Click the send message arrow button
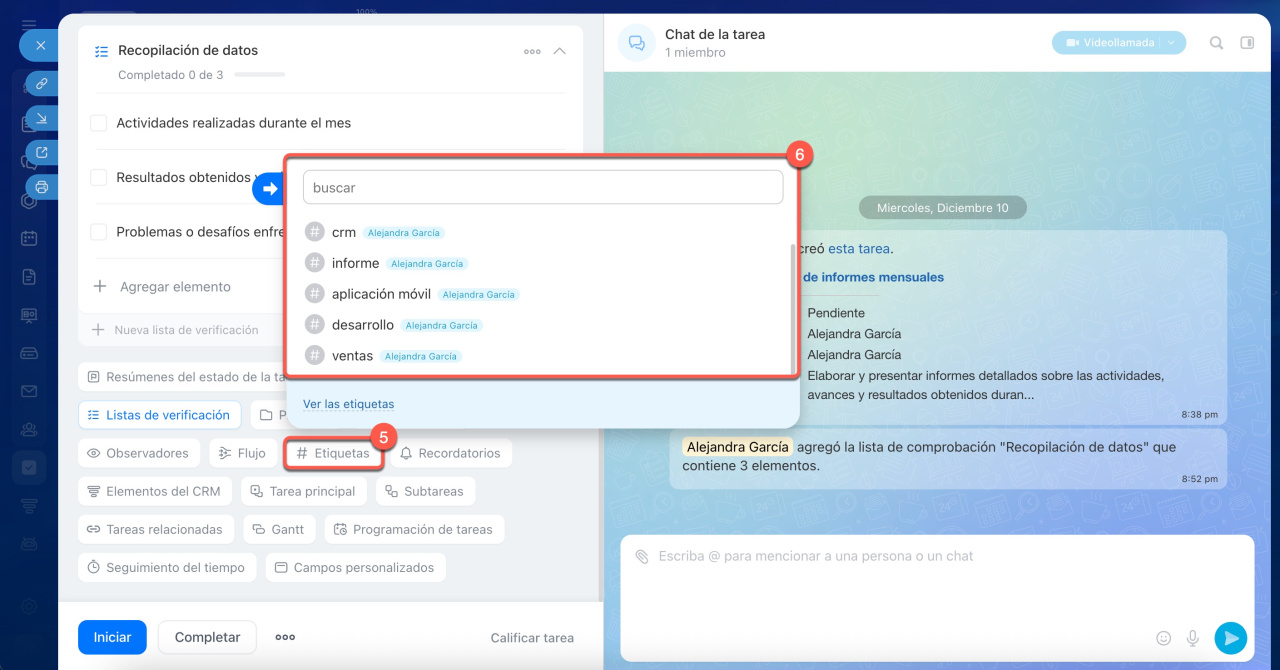This screenshot has height=670, width=1280. (x=1230, y=637)
